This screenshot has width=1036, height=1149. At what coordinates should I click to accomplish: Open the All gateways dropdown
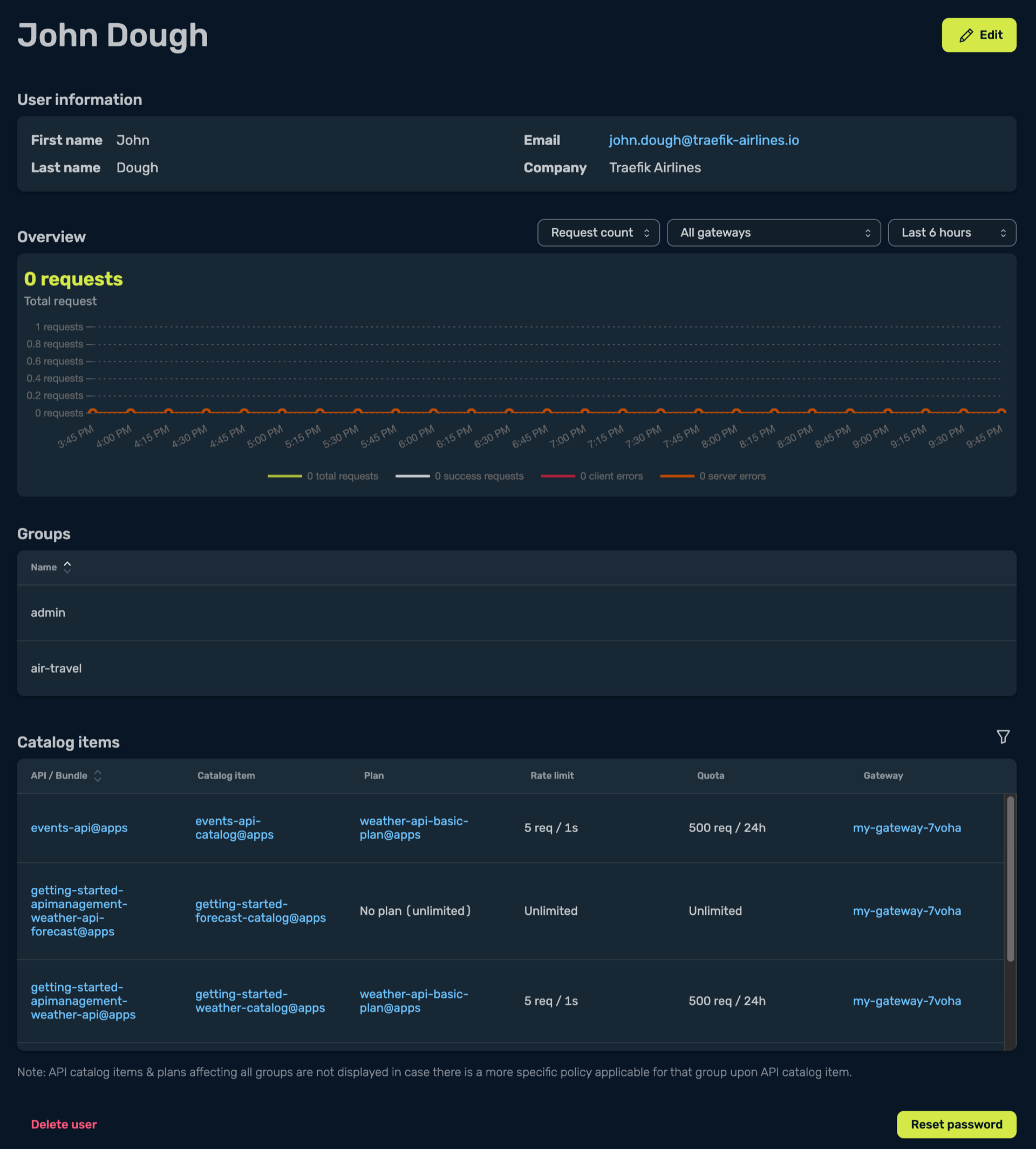point(774,233)
